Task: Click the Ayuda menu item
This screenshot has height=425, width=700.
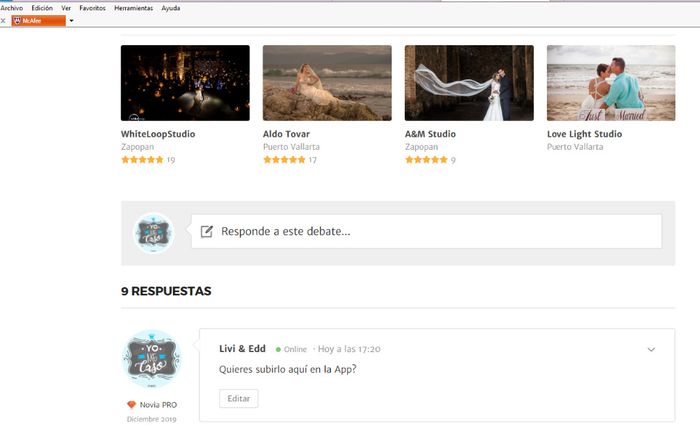Action: tap(171, 7)
